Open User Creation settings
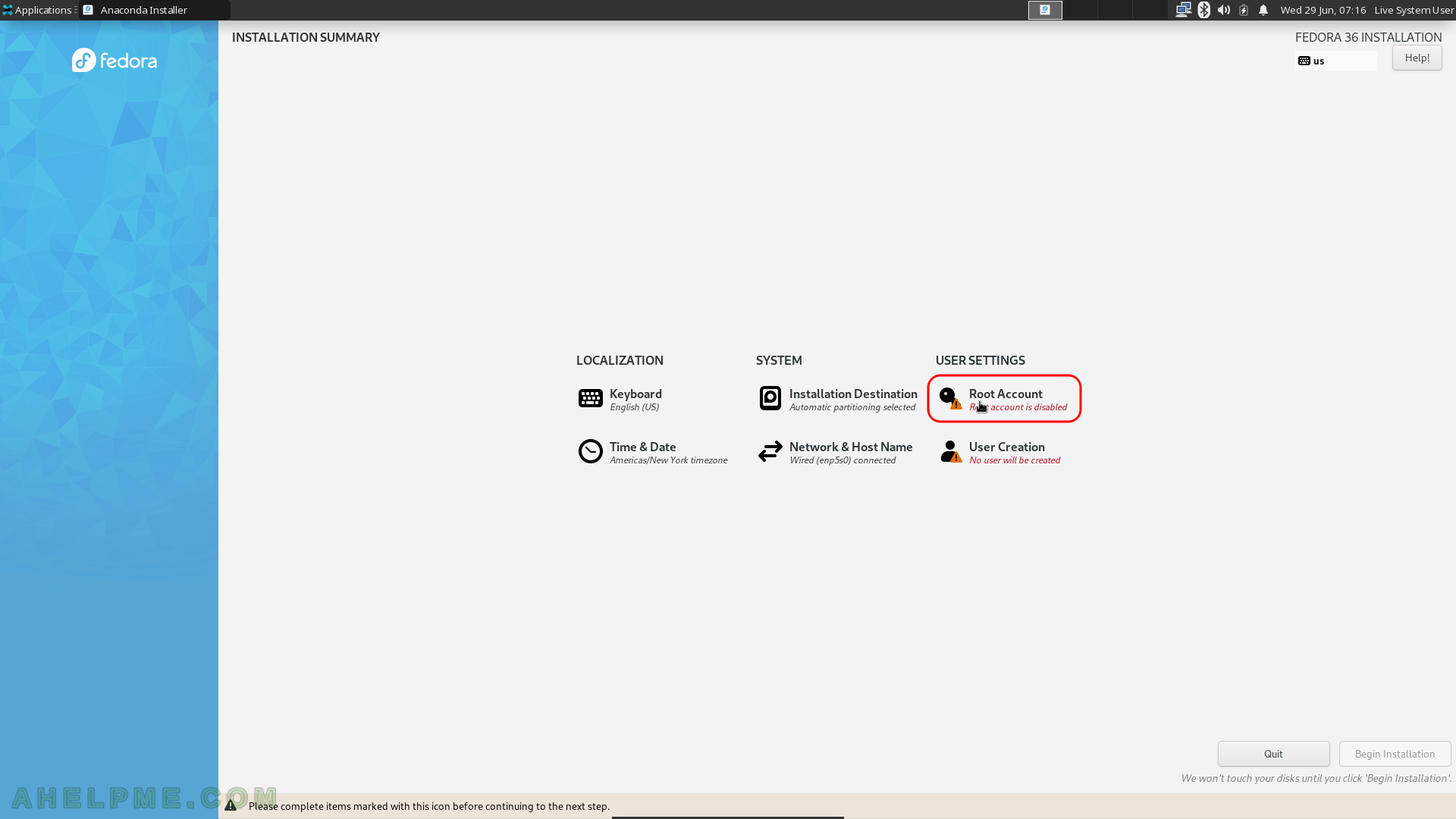Screen dimensions: 1456x819 [1000, 452]
